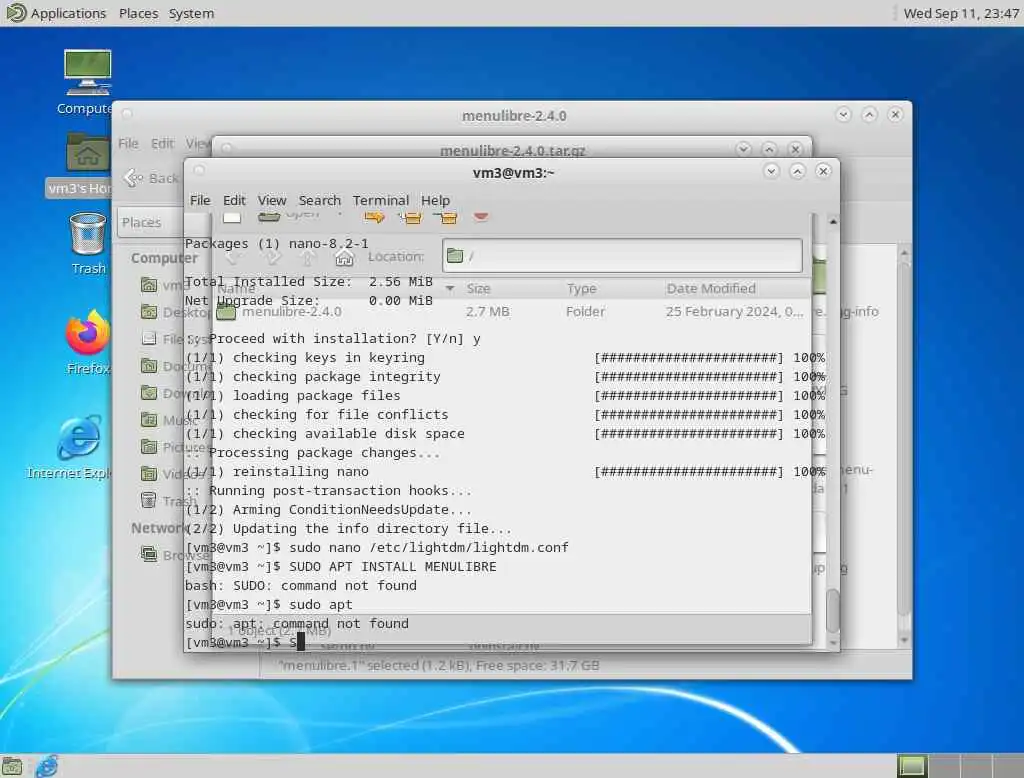Click the file manager scrollbar up arrow
Viewport: 1024px width, 778px height.
pos(904,253)
